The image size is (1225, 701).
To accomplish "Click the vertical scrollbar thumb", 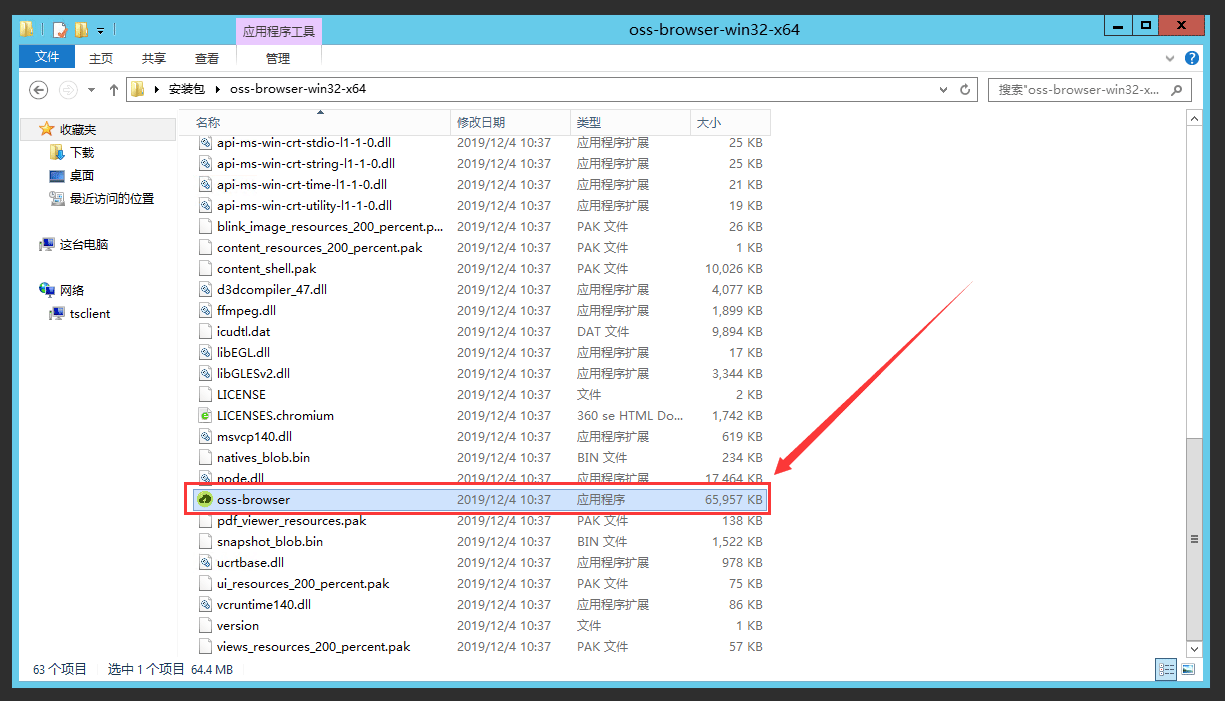I will [x=1193, y=538].
